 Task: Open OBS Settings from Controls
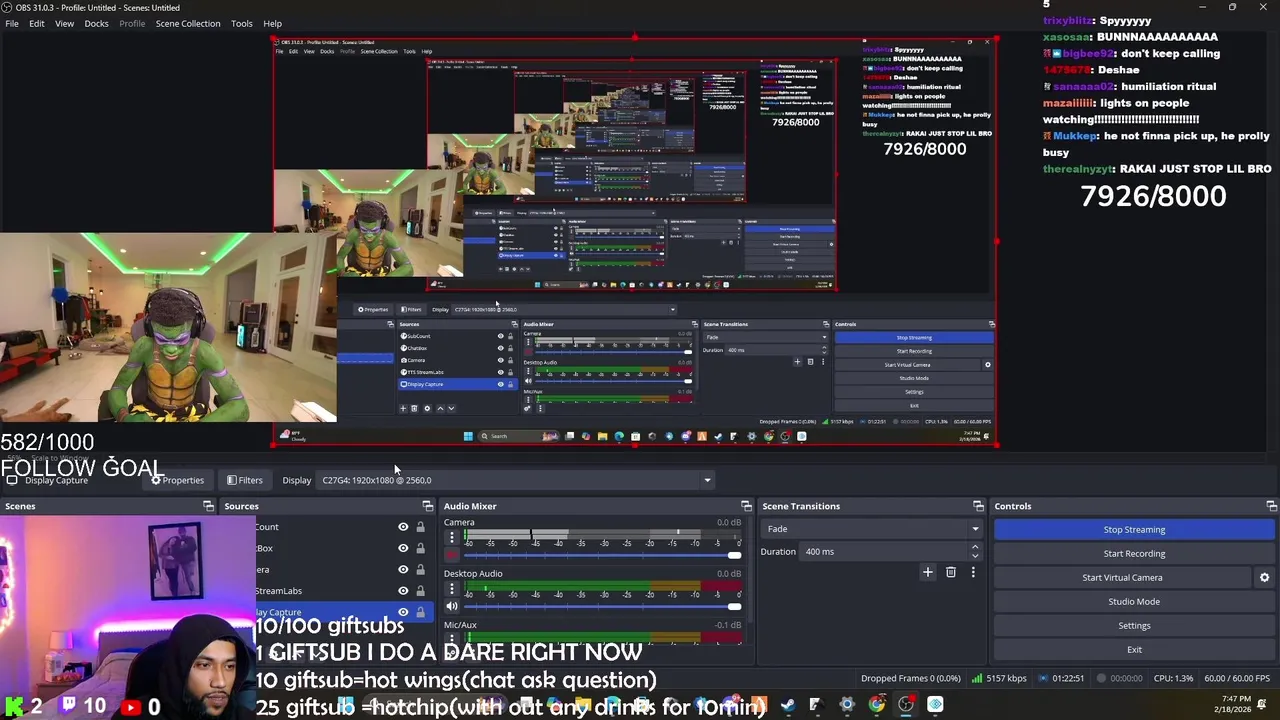point(1134,625)
